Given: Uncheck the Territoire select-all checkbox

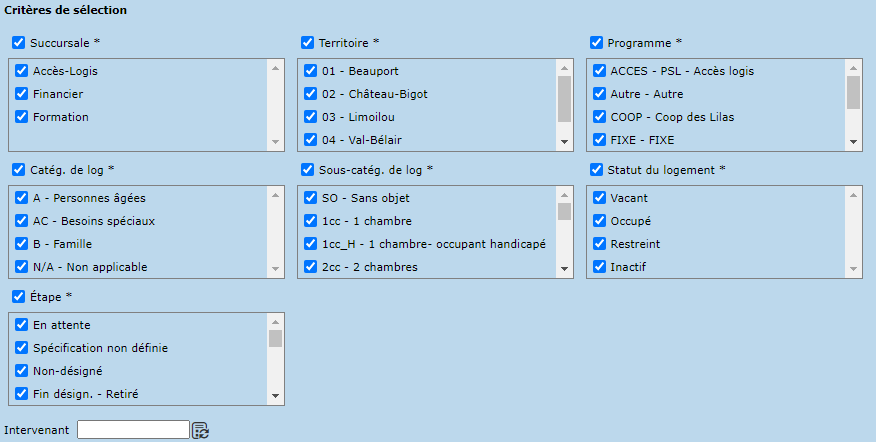Looking at the screenshot, I should 308,43.
